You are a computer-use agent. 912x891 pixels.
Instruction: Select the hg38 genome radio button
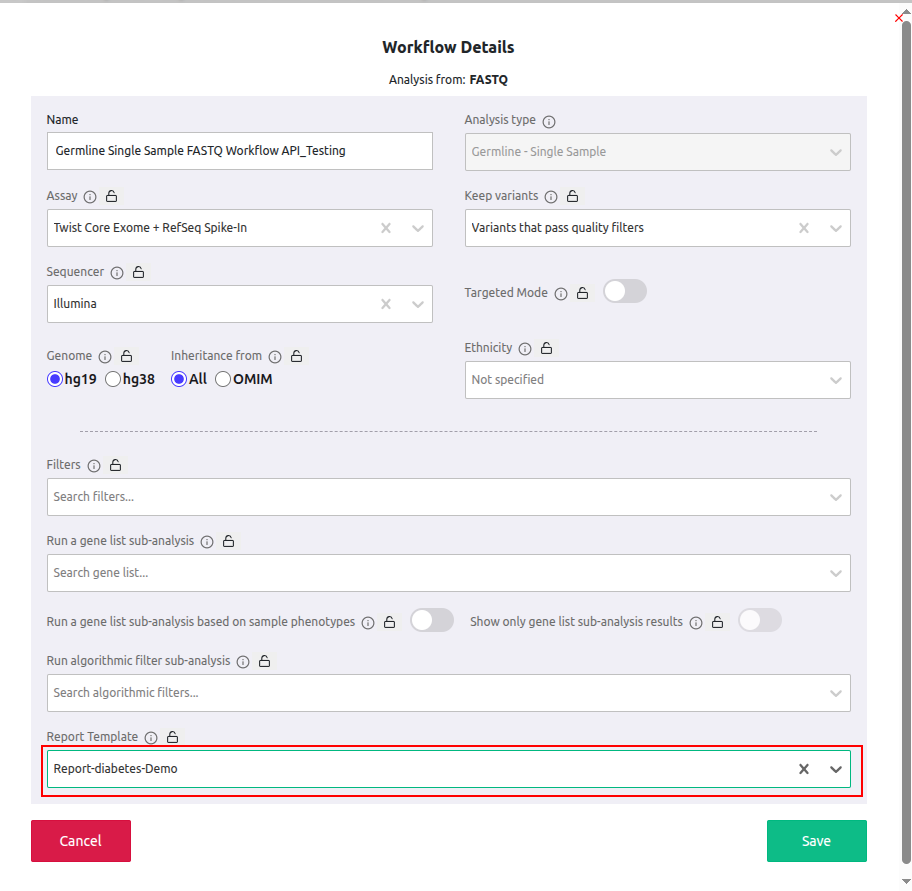pyautogui.click(x=113, y=379)
